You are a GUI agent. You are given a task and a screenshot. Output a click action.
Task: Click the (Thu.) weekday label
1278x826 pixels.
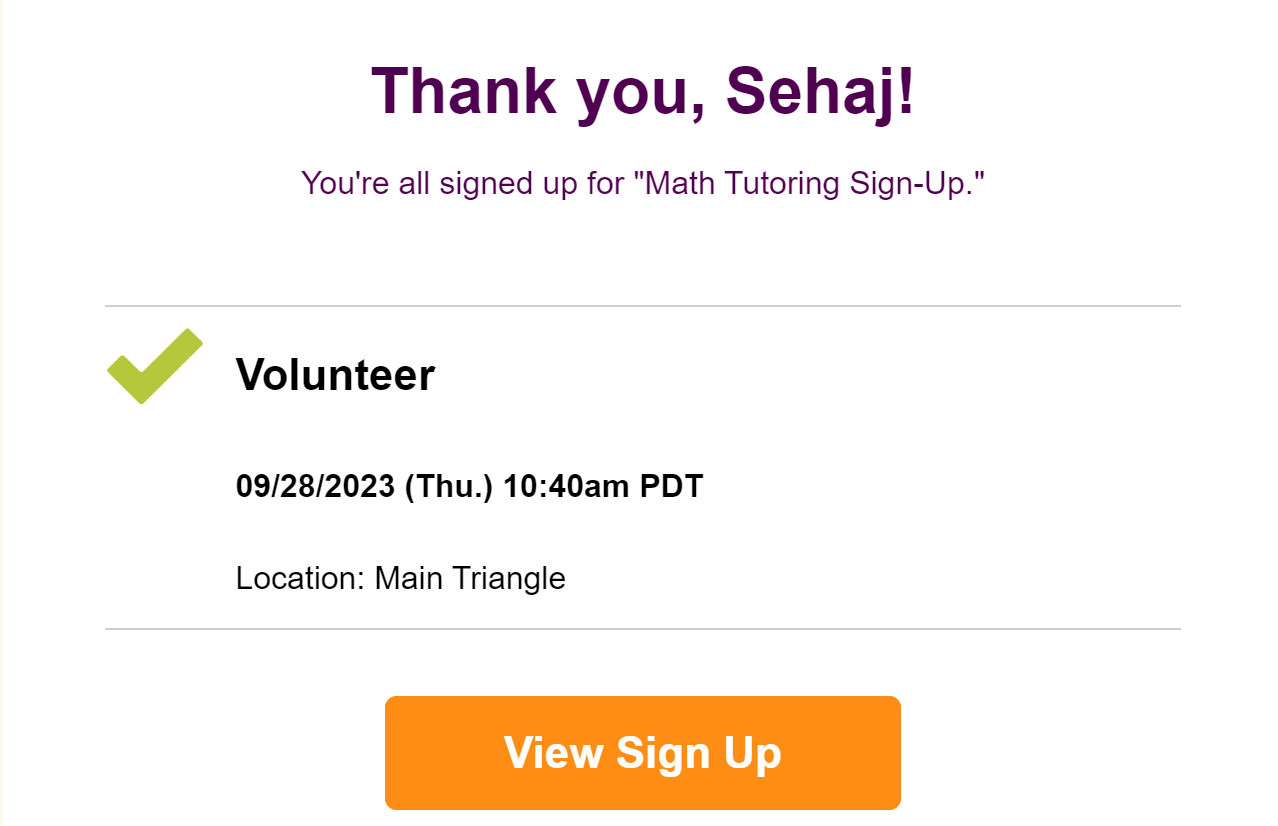(x=449, y=487)
